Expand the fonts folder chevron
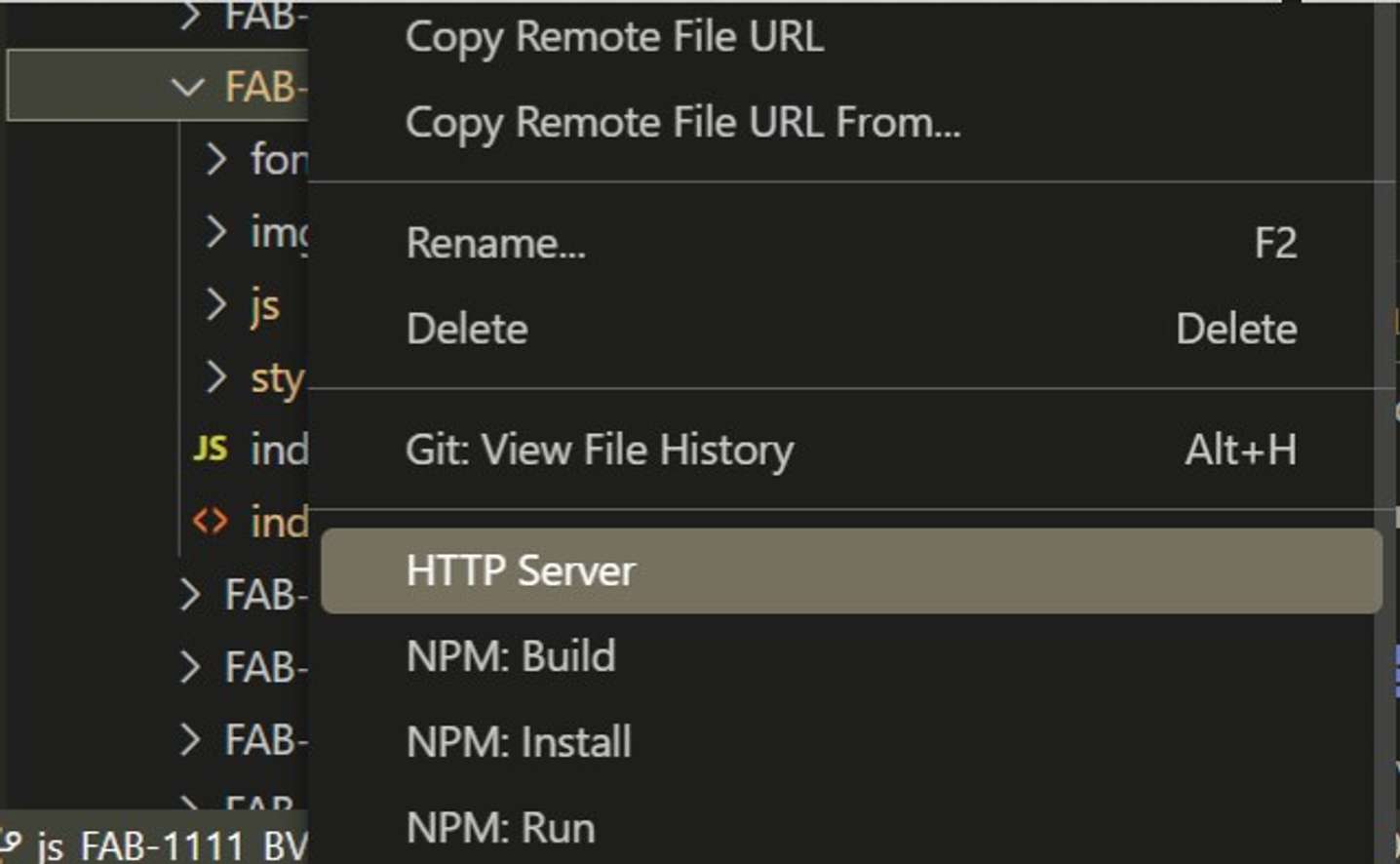Image resolution: width=1400 pixels, height=864 pixels. coord(215,159)
